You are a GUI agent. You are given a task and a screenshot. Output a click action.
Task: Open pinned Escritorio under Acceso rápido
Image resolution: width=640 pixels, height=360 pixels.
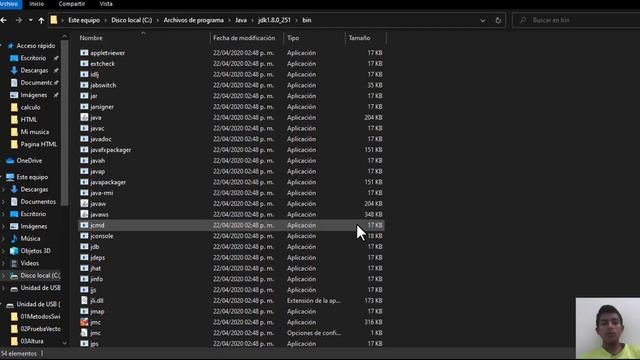point(33,58)
